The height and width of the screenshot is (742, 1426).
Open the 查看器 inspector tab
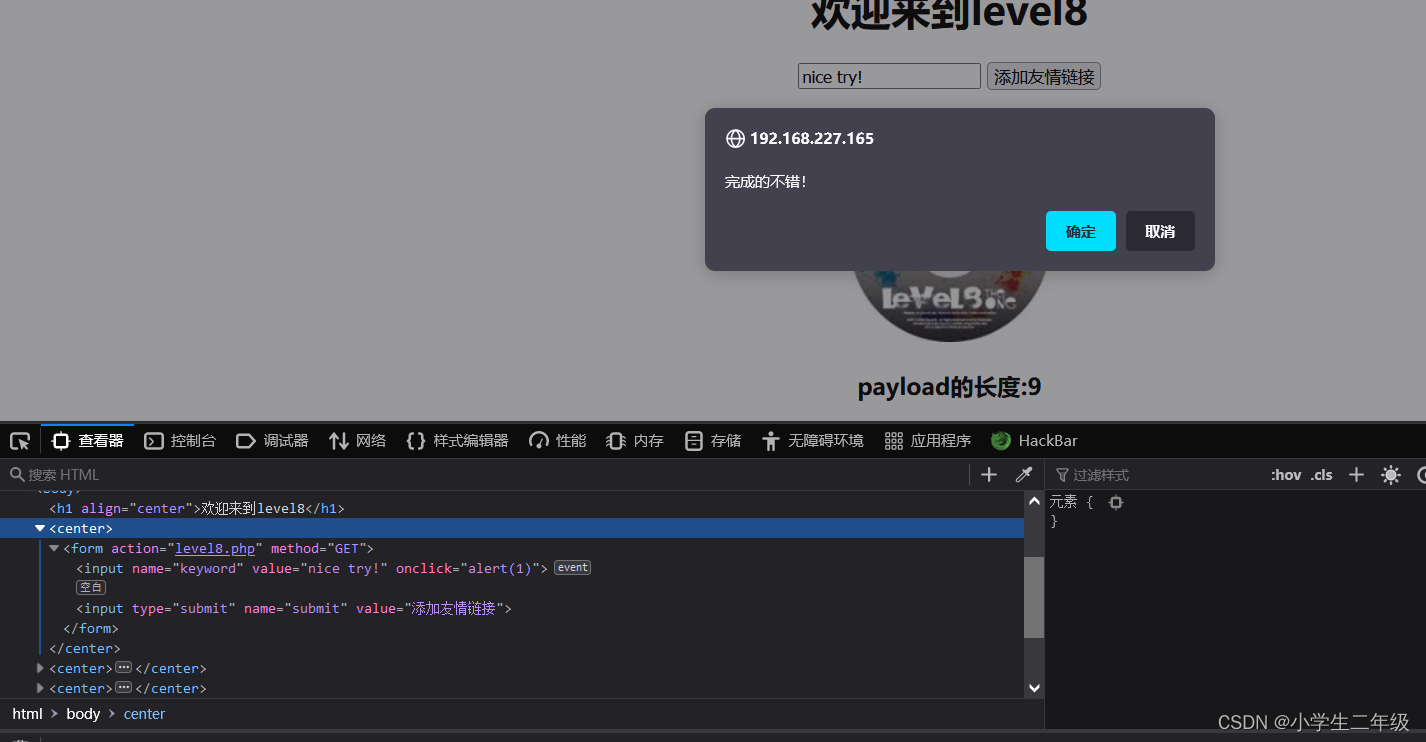[x=87, y=441]
